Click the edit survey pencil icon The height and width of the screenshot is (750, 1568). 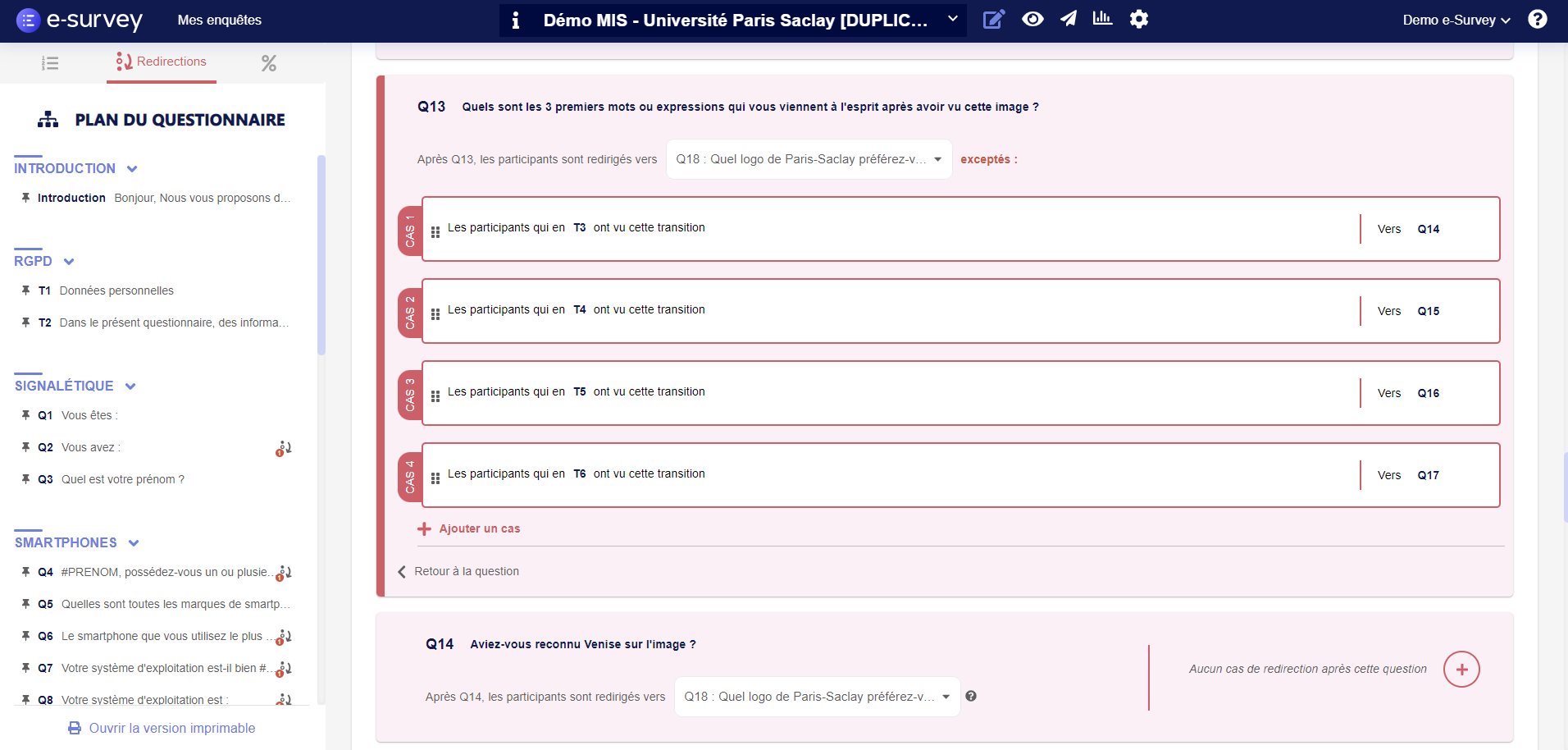click(995, 18)
